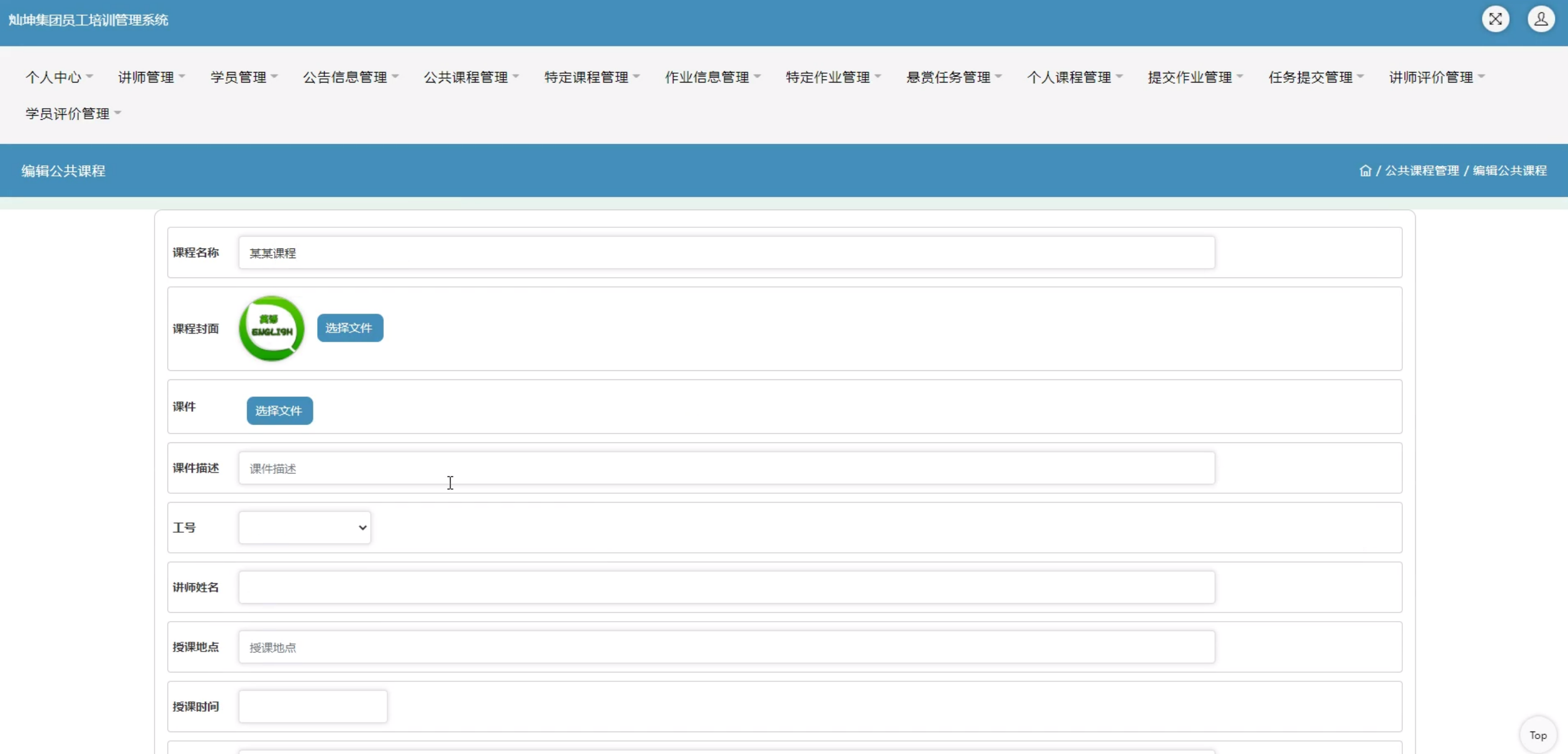This screenshot has height=754, width=1568.
Task: Click 选择文件 button for courseware
Action: [279, 411]
